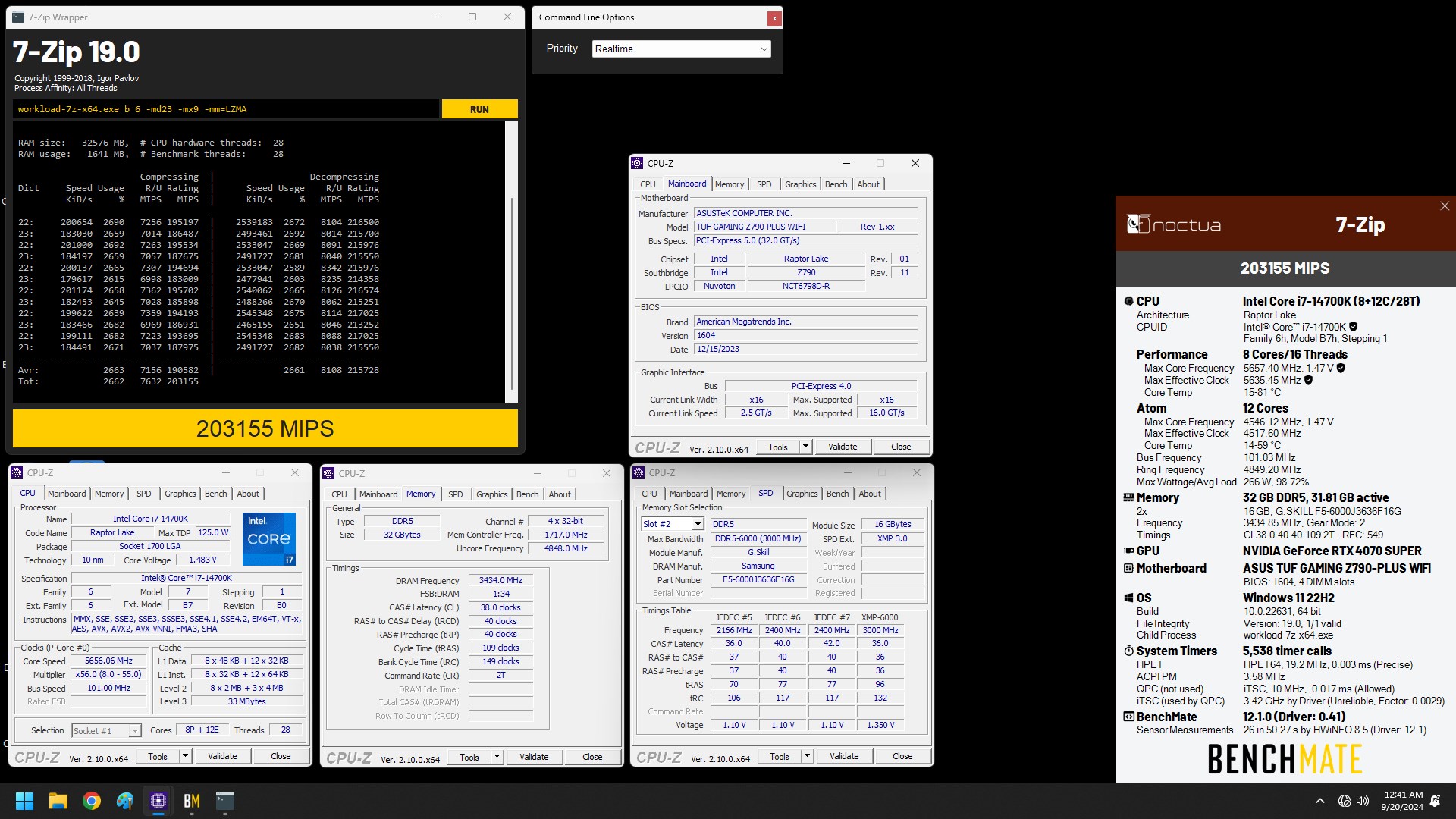Click the CPU section icon in BenchMate
The image size is (1456, 819).
[1129, 301]
